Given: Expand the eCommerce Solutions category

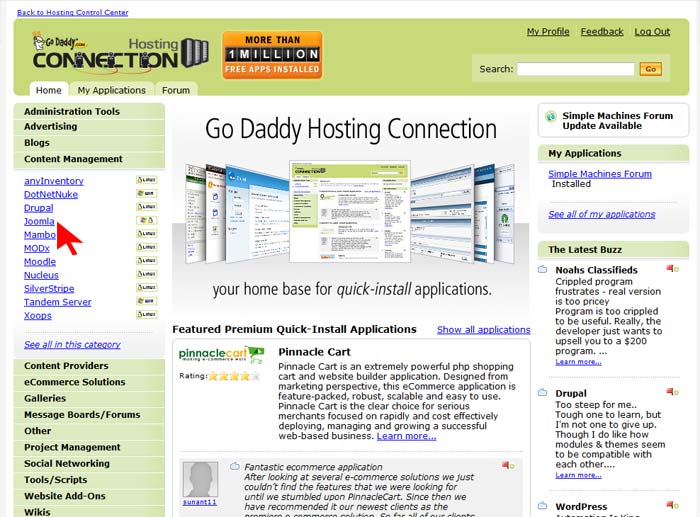Looking at the screenshot, I should [x=89, y=382].
